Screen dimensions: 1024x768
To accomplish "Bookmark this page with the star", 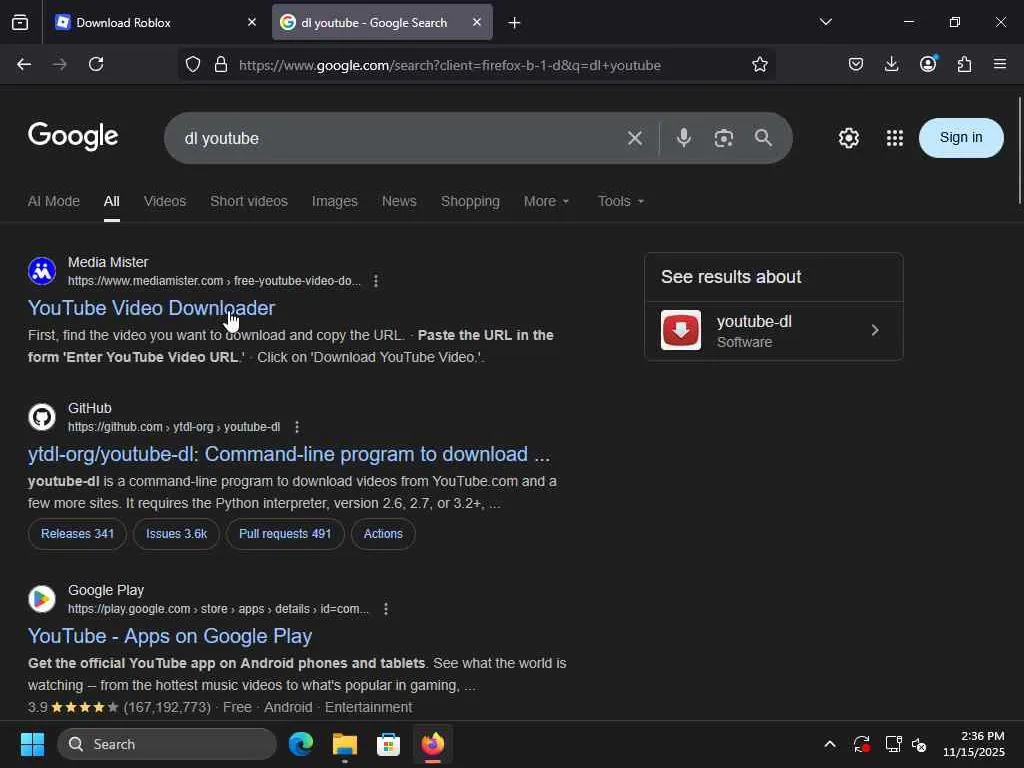I will tap(760, 64).
